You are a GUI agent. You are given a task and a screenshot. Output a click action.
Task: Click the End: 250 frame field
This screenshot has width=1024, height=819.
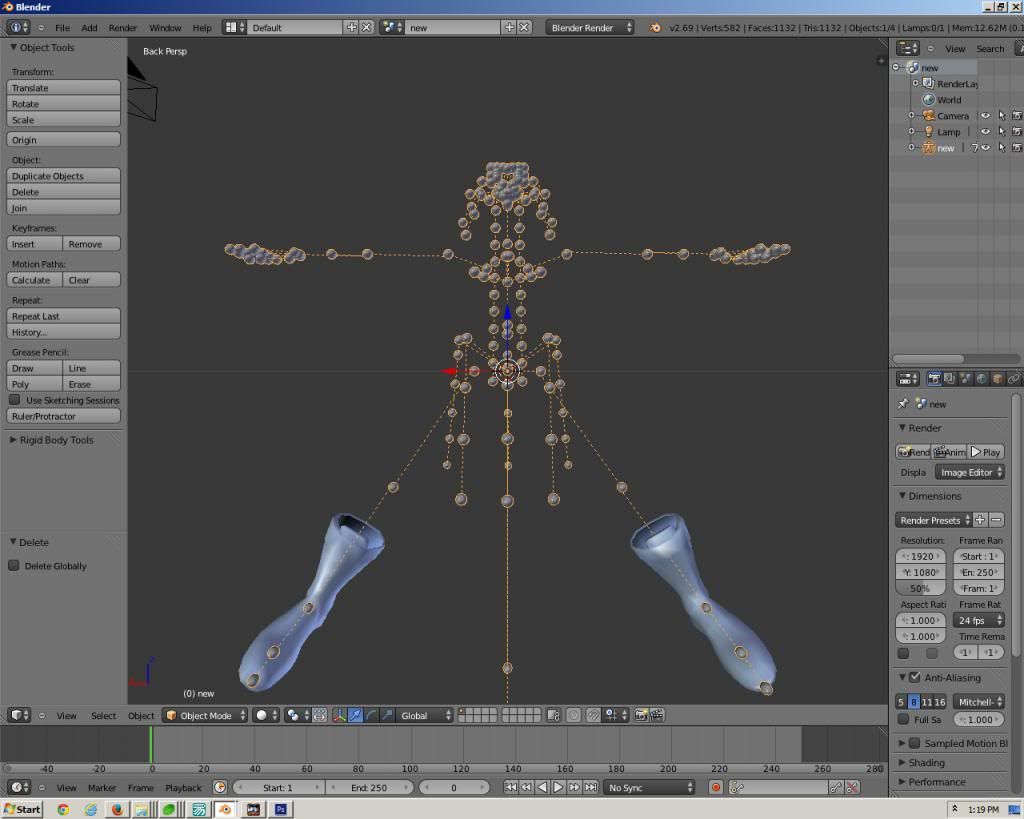pyautogui.click(x=369, y=787)
